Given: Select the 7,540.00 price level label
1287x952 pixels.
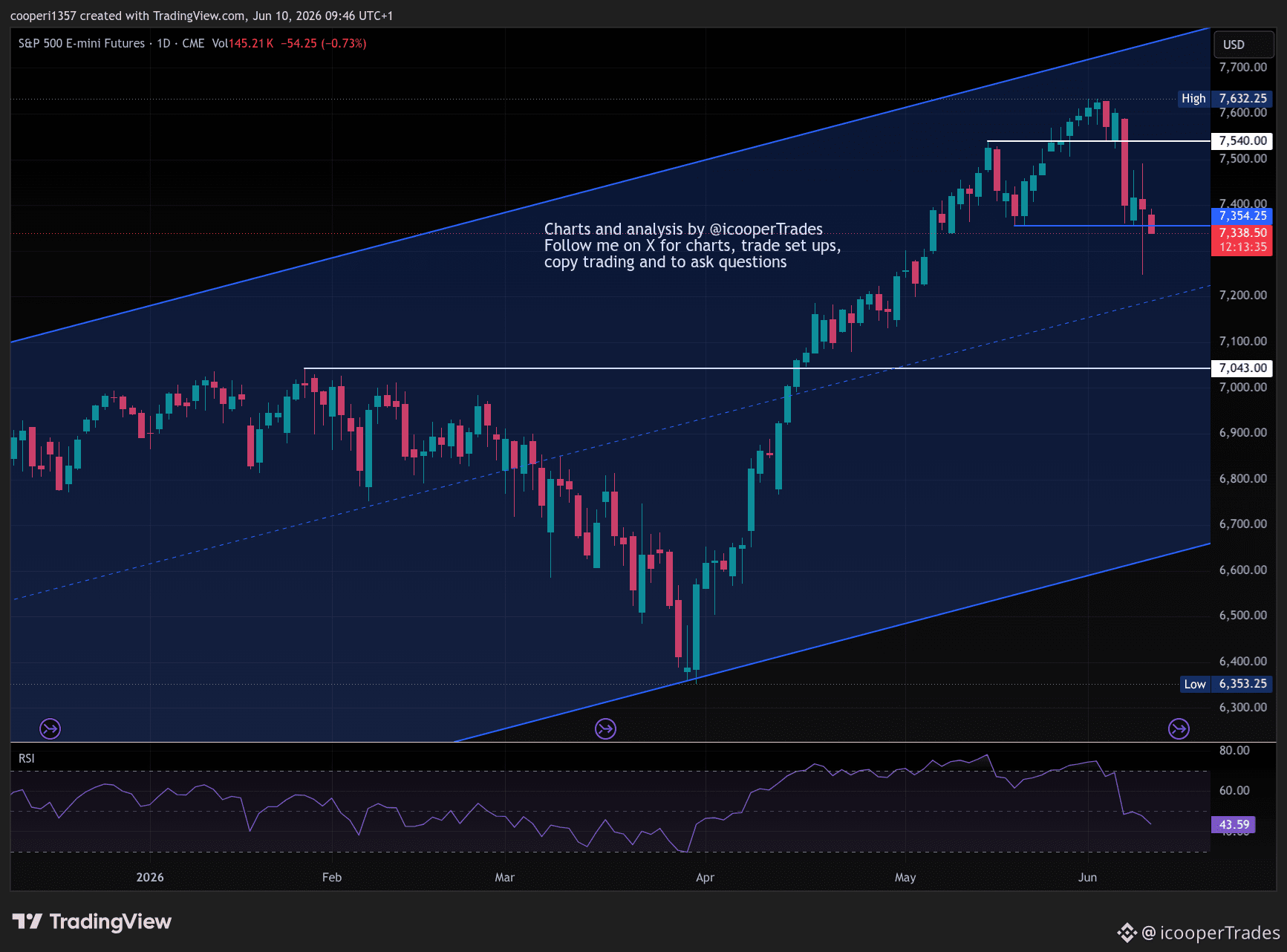Looking at the screenshot, I should (x=1242, y=141).
